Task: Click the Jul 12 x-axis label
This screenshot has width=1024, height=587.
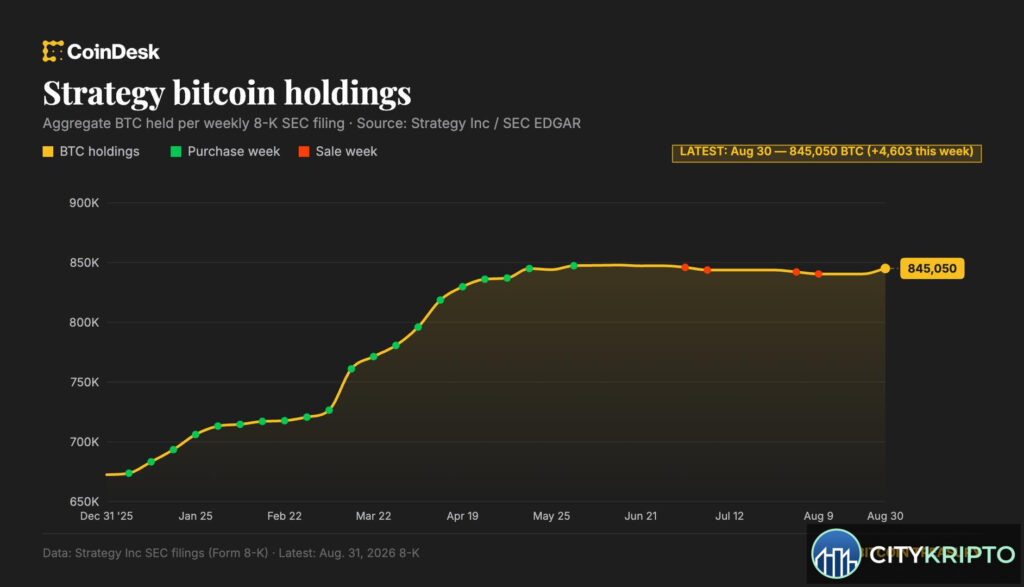Action: coord(729,516)
